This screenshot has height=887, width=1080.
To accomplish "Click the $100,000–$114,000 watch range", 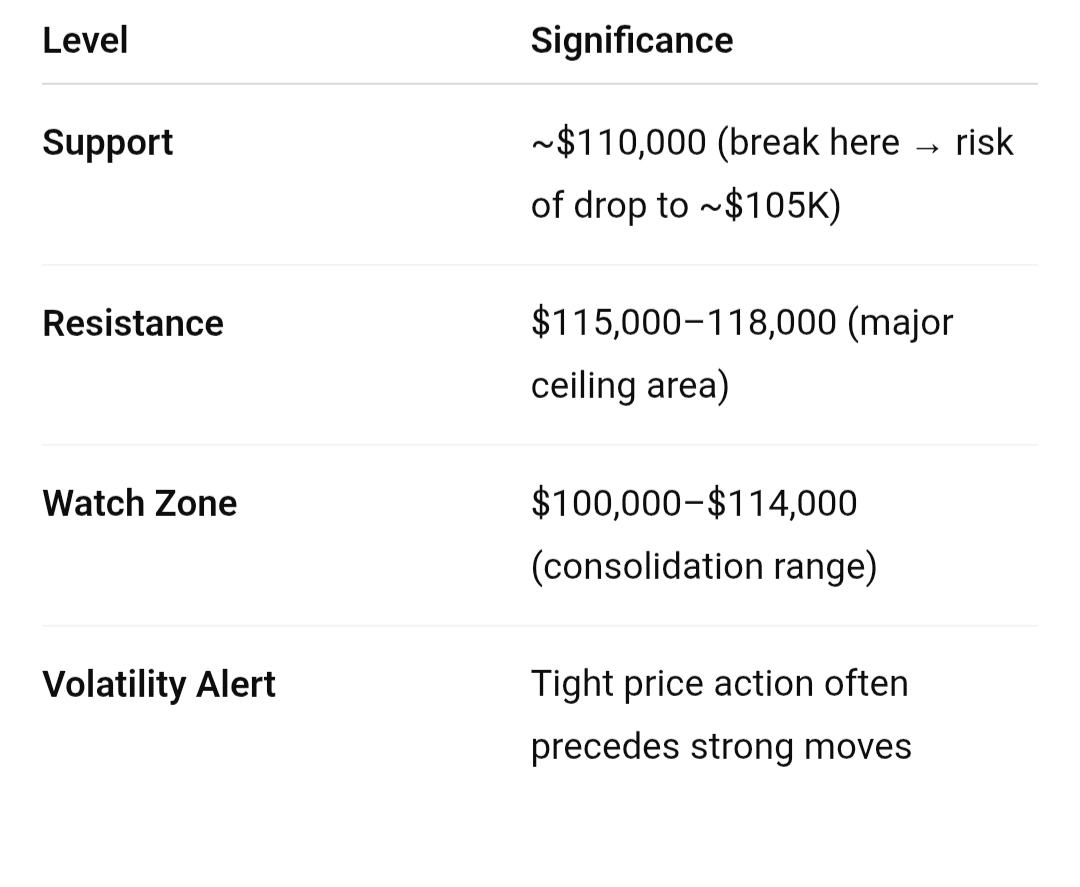I will pos(693,503).
